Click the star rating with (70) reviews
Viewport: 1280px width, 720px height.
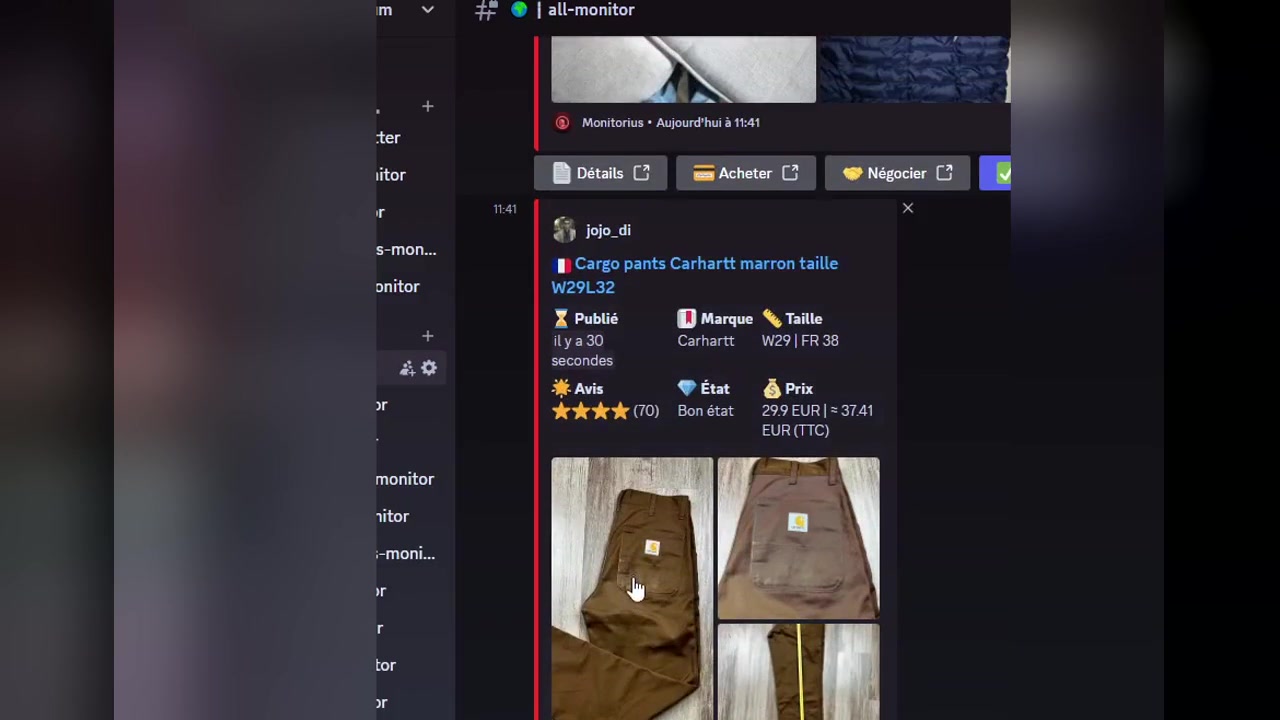click(605, 411)
